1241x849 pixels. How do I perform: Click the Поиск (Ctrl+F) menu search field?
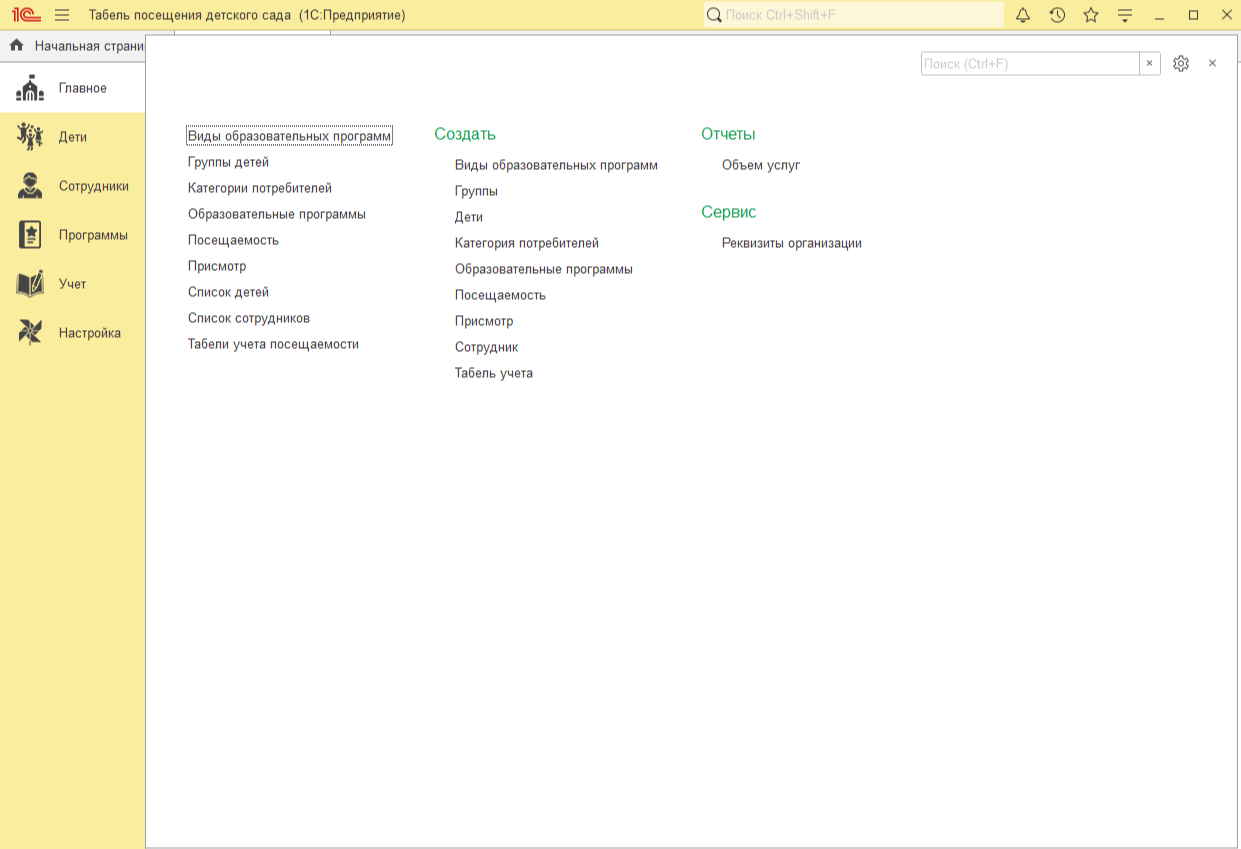pyautogui.click(x=1029, y=63)
